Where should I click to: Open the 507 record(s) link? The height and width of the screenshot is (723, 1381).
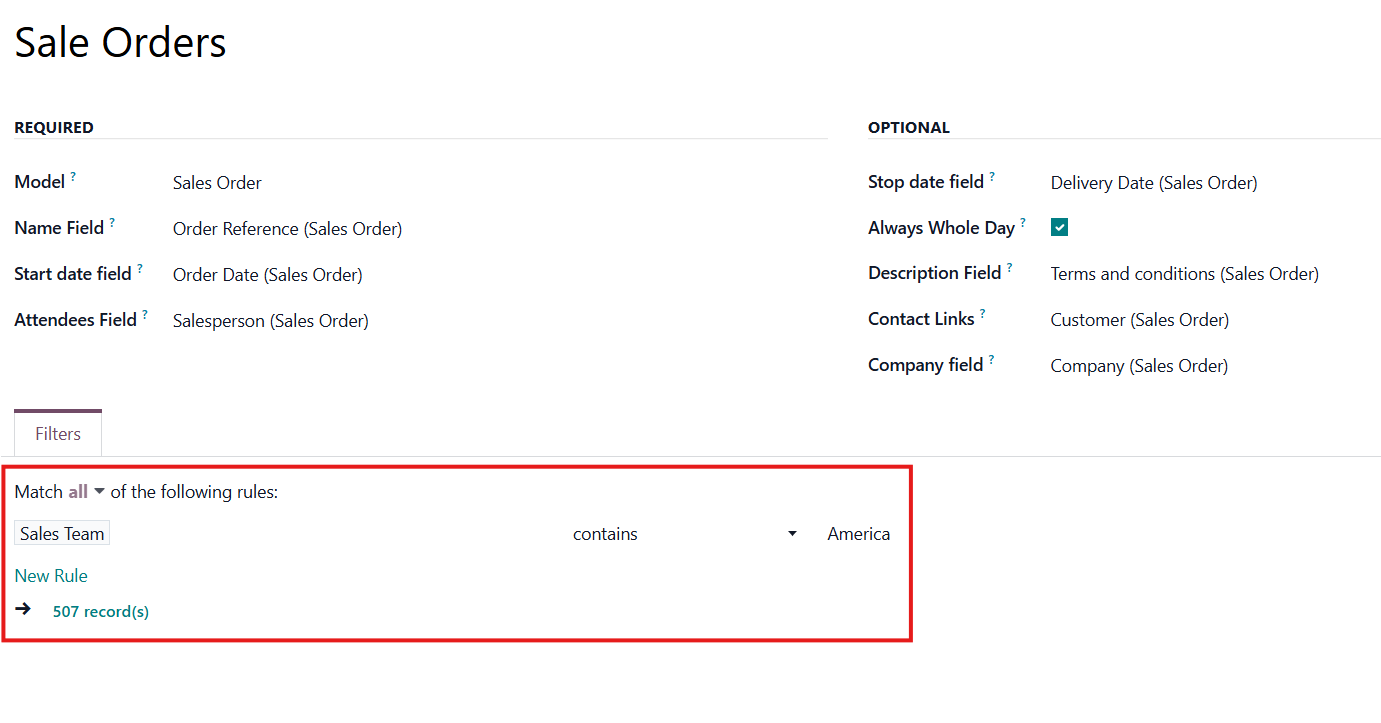pos(100,611)
